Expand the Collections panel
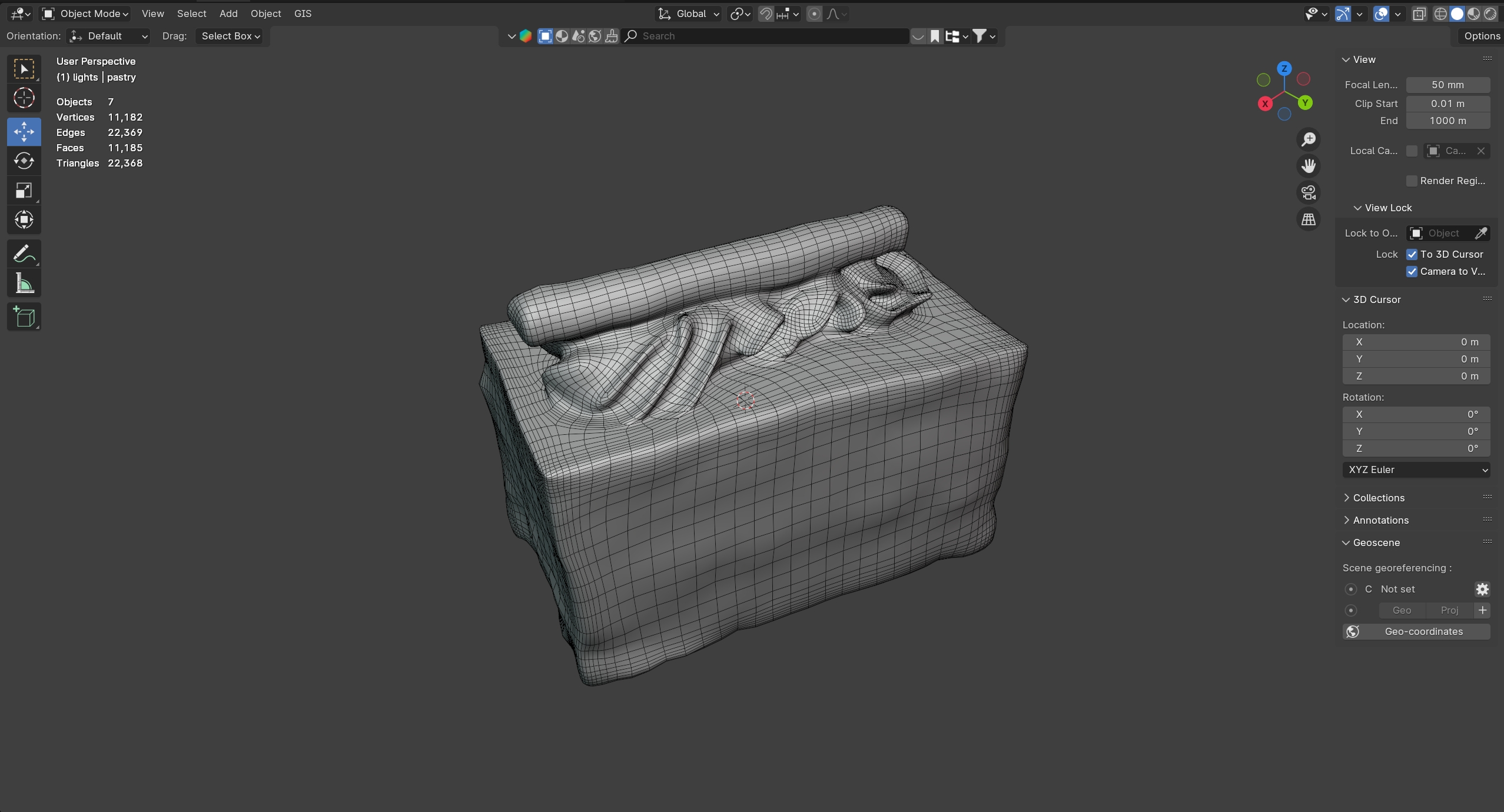 [1378, 498]
